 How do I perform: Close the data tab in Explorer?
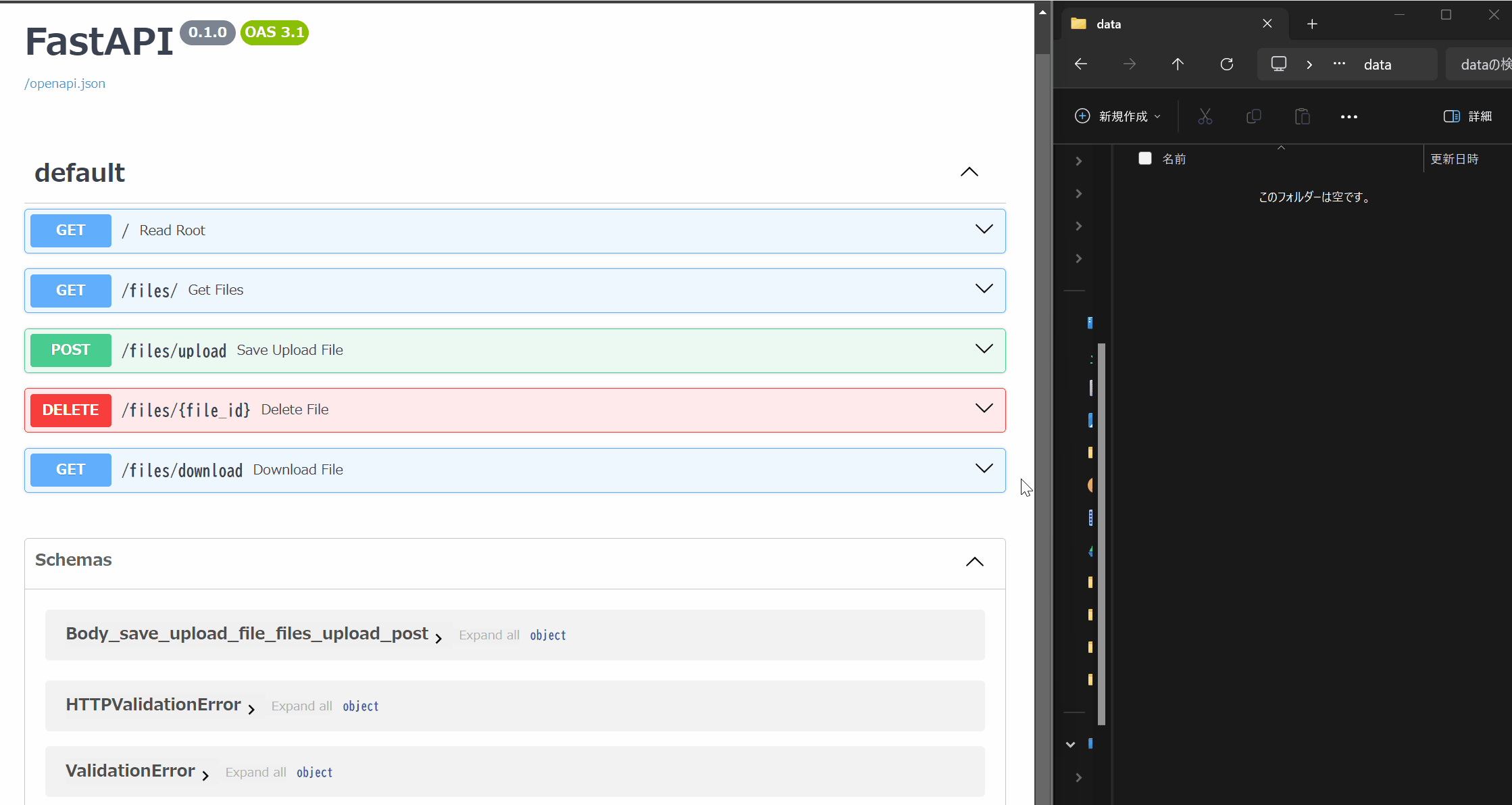pos(1267,24)
